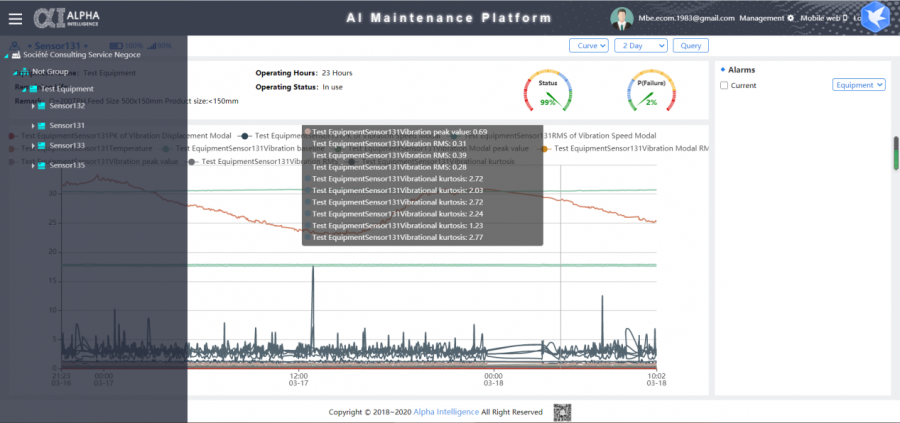
Task: Expand Sensor132 in the tree
Action: [x=33, y=106]
